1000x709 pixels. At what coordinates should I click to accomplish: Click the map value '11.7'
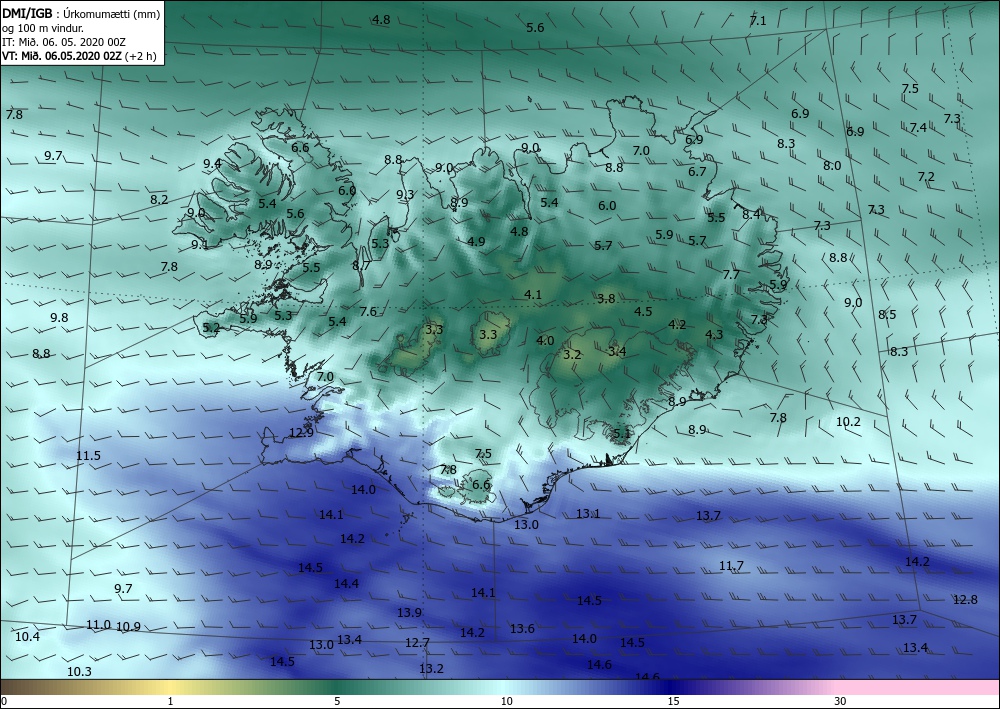pos(731,566)
